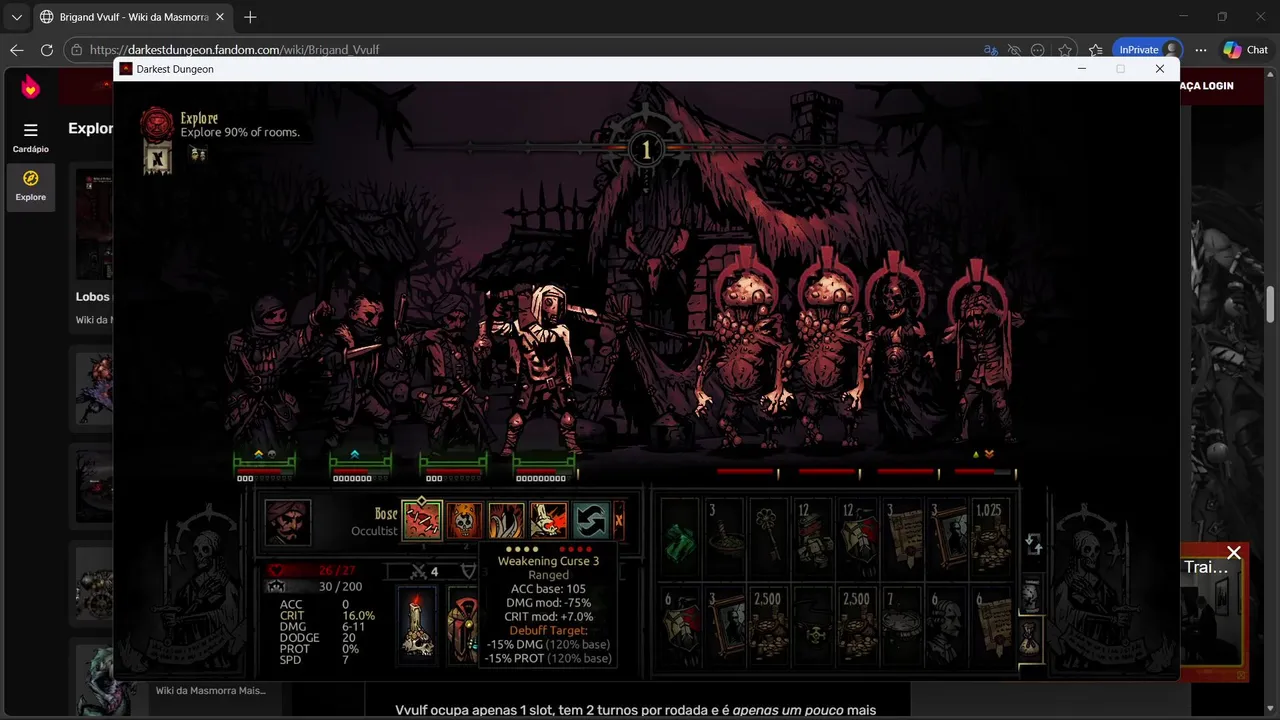Screen dimensions: 1280x720
Task: Switch to the Brigand Vvulf browser tab
Action: point(132,17)
